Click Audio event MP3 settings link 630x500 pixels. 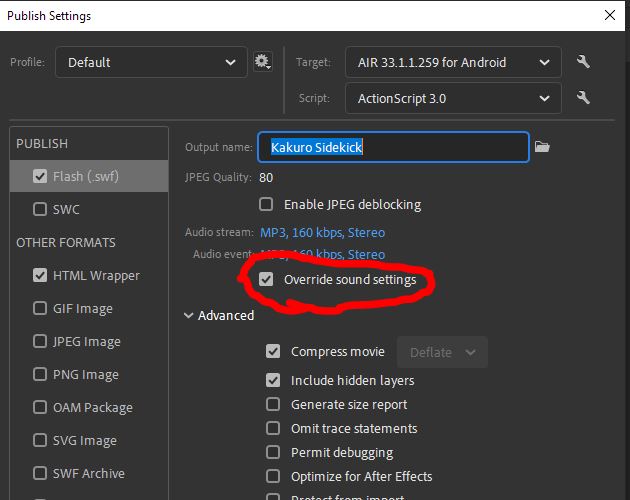pos(323,254)
